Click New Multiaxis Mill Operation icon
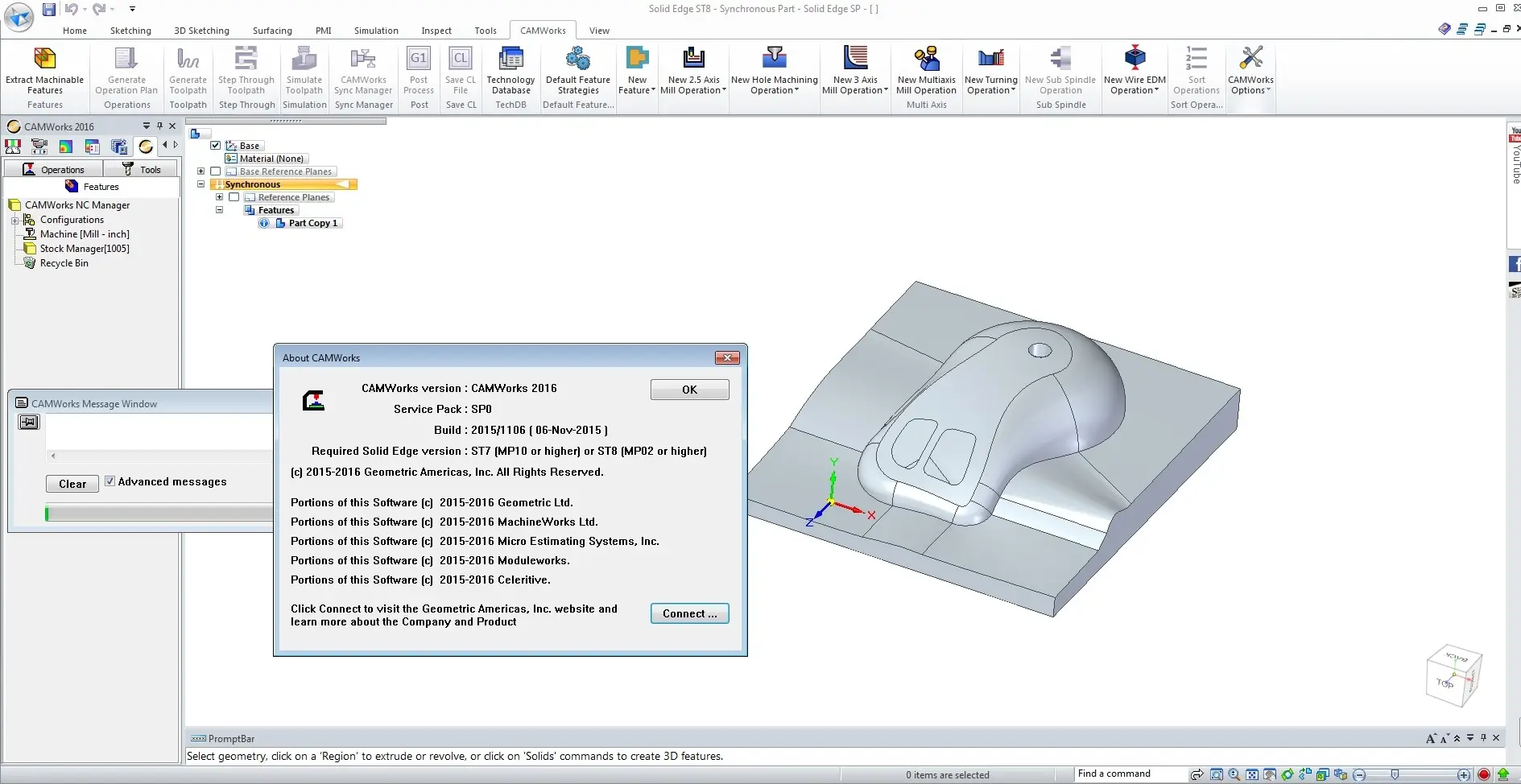The image size is (1521, 784). pyautogui.click(x=927, y=59)
